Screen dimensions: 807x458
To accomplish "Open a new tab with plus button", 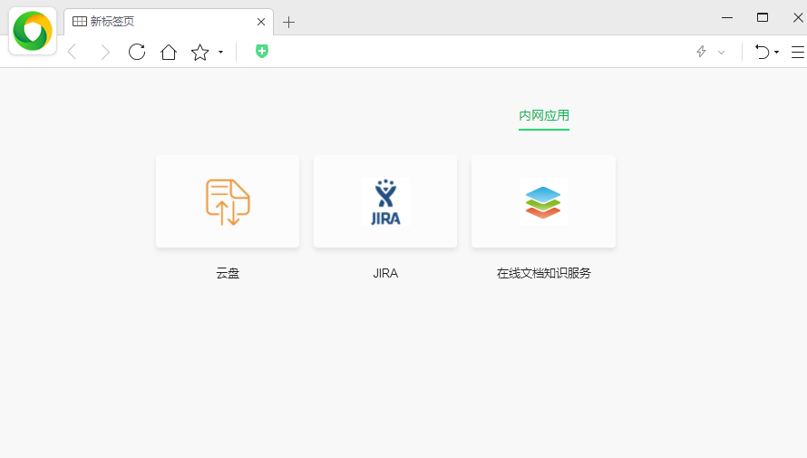I will (x=289, y=22).
